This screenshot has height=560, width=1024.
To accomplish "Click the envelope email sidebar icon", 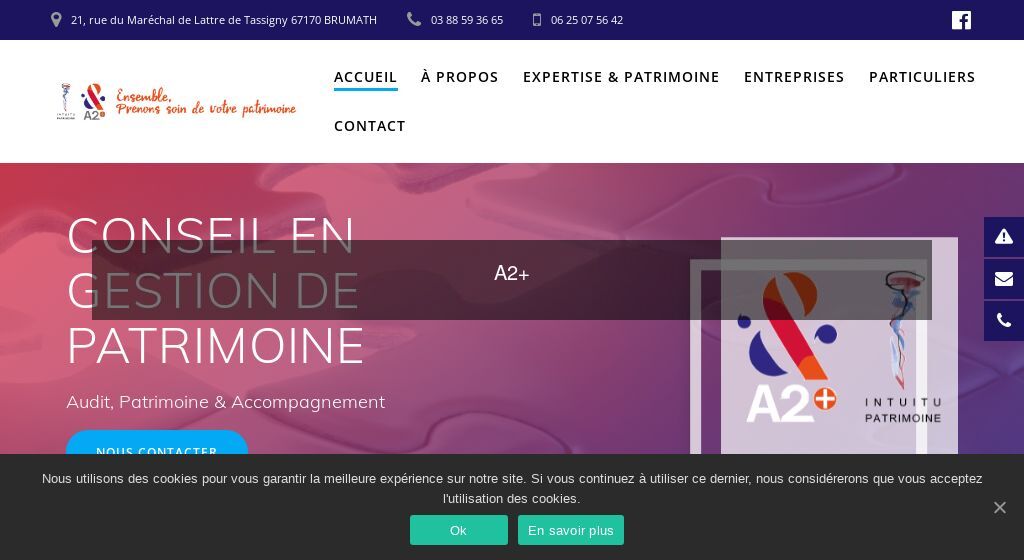I will pos(1004,279).
